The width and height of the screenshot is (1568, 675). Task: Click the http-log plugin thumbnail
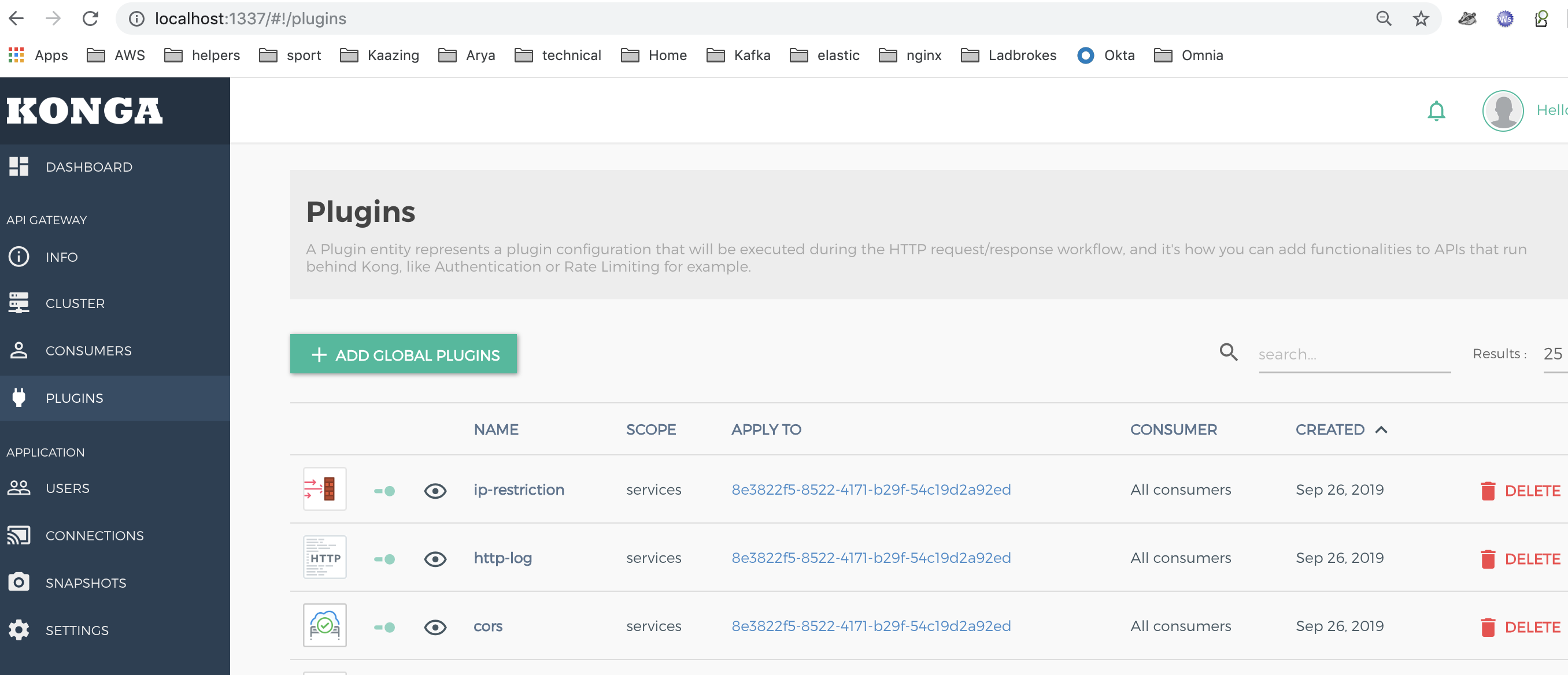tap(324, 557)
